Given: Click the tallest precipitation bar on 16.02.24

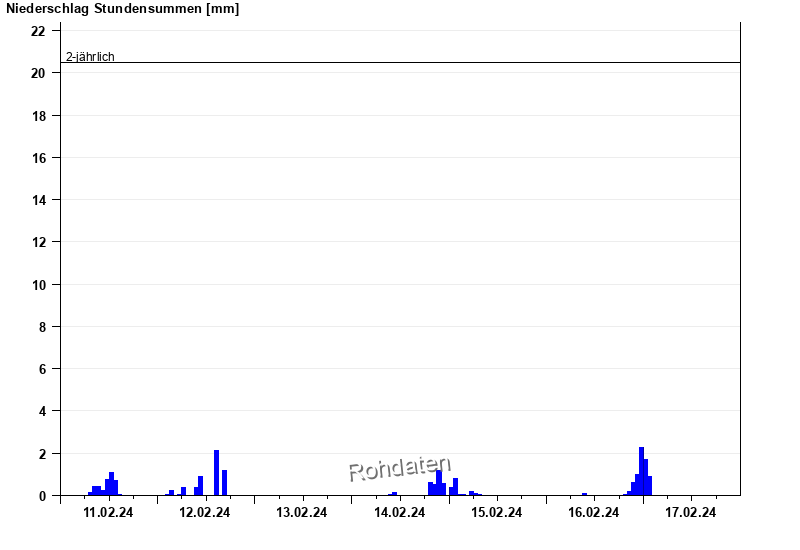Looking at the screenshot, I should (641, 471).
